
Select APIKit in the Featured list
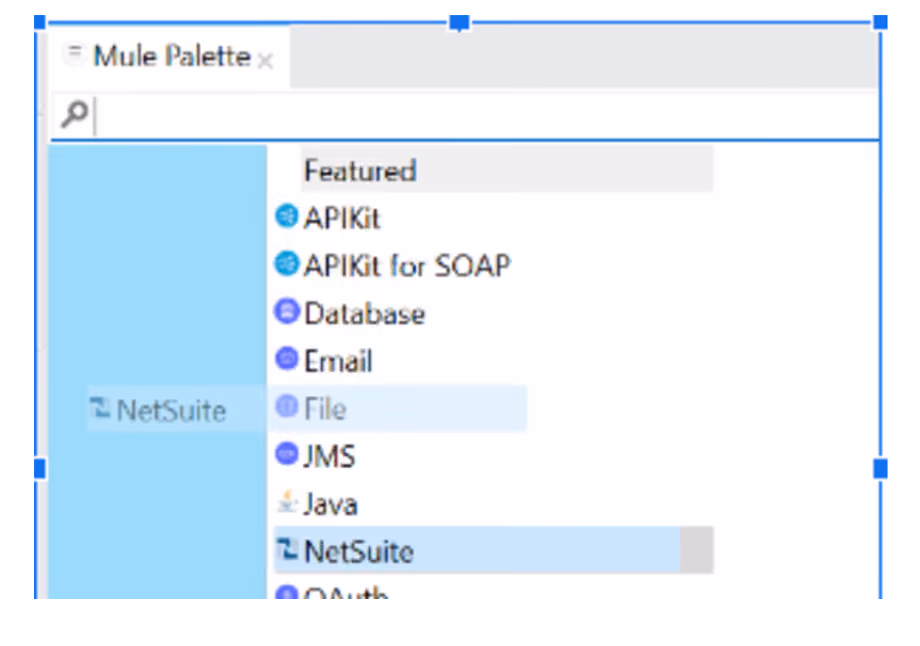coord(341,218)
